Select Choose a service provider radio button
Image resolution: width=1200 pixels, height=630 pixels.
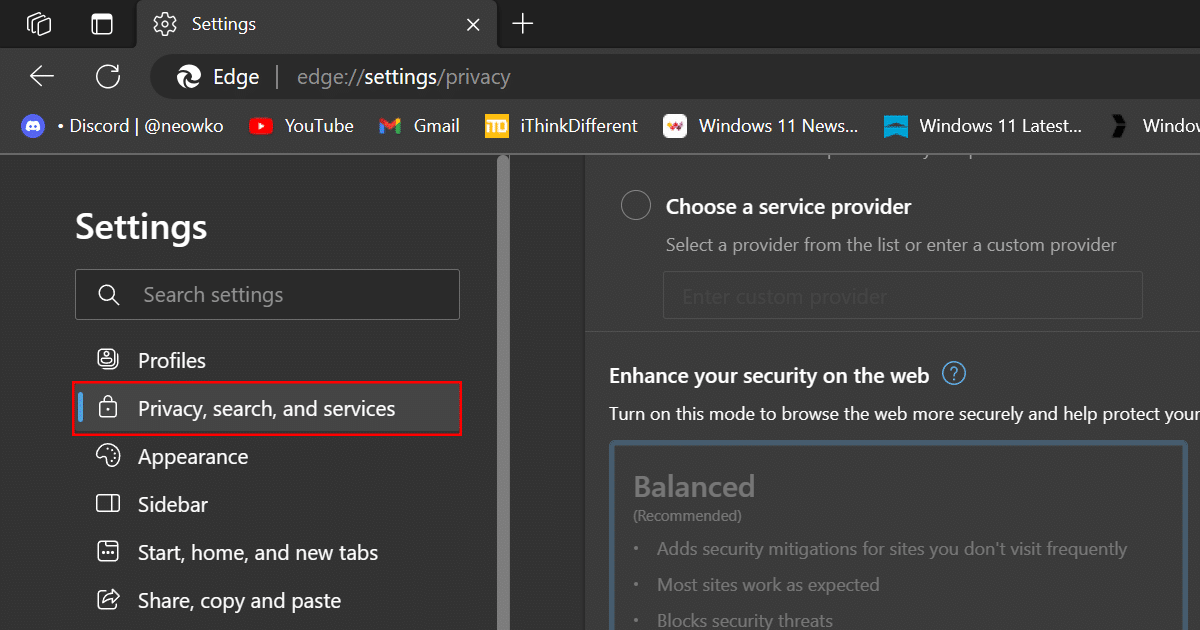[636, 206]
